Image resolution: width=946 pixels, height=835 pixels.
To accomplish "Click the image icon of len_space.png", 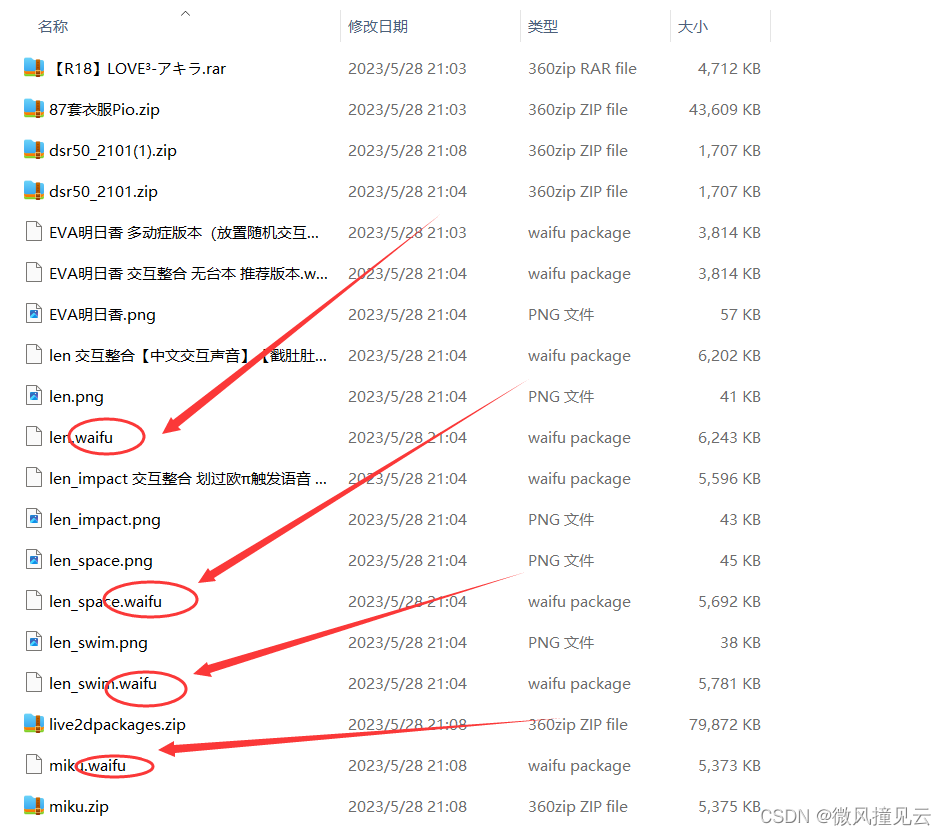I will pyautogui.click(x=34, y=560).
